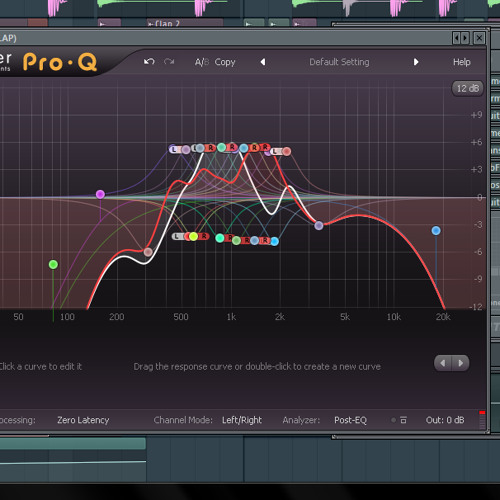500x500 pixels.
Task: Change the Zero Latency processing mode
Action: click(83, 420)
